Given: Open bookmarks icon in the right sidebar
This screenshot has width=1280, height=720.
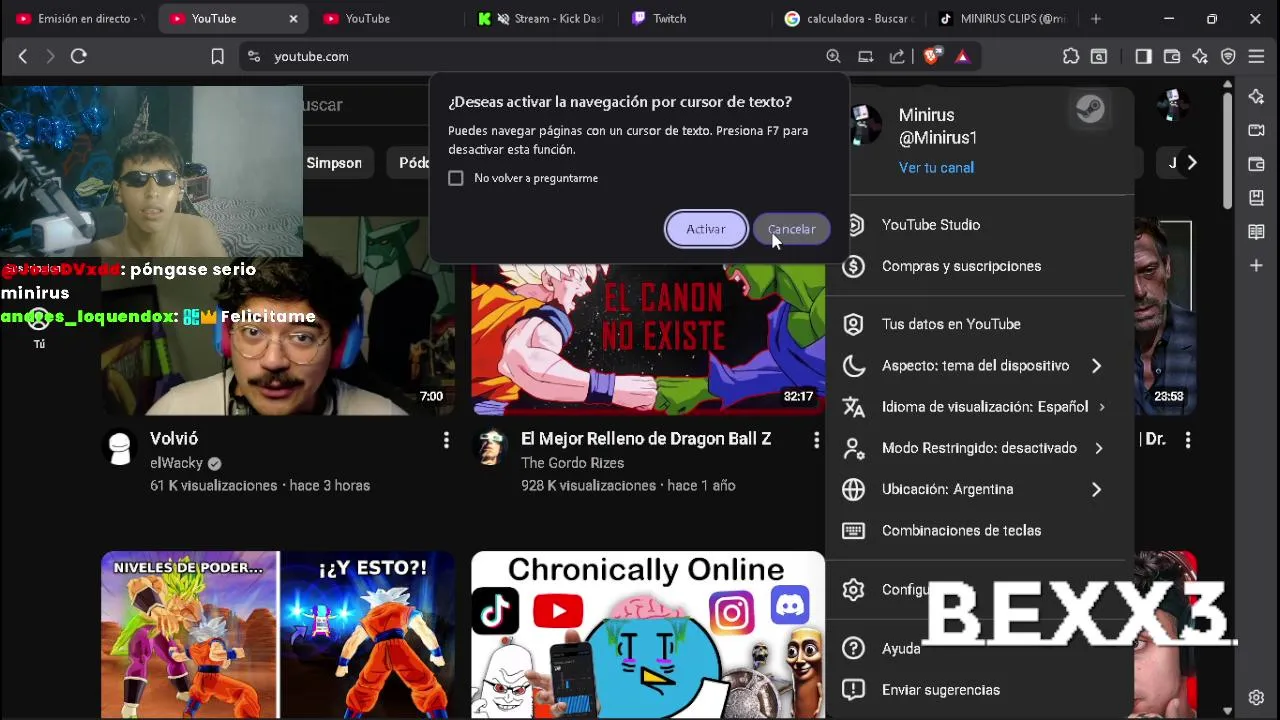Looking at the screenshot, I should [1257, 198].
